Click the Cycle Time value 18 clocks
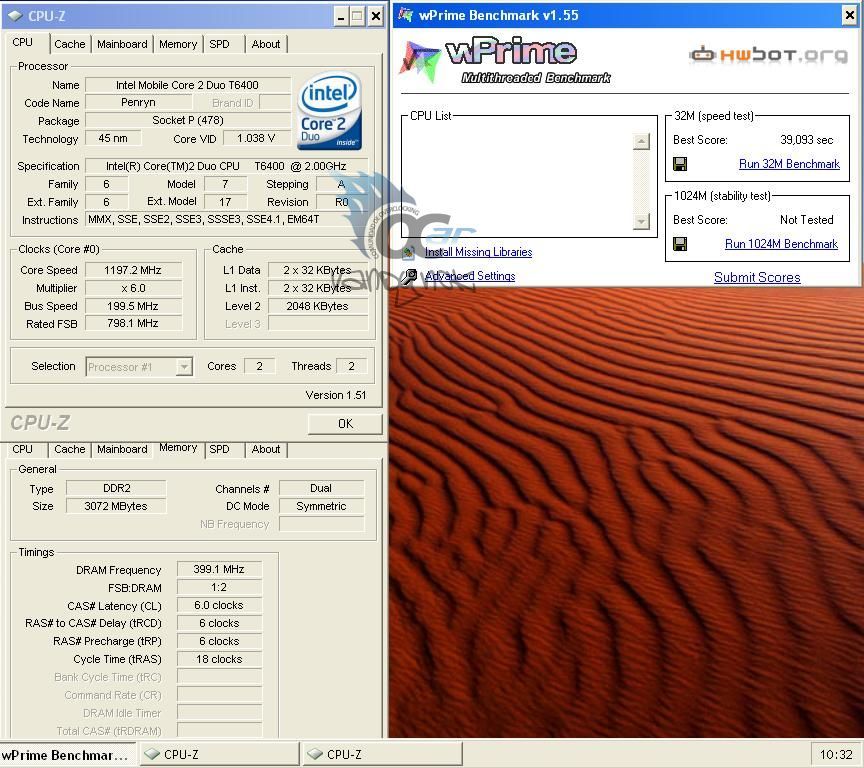Screen dimensions: 864x768 [x=219, y=659]
